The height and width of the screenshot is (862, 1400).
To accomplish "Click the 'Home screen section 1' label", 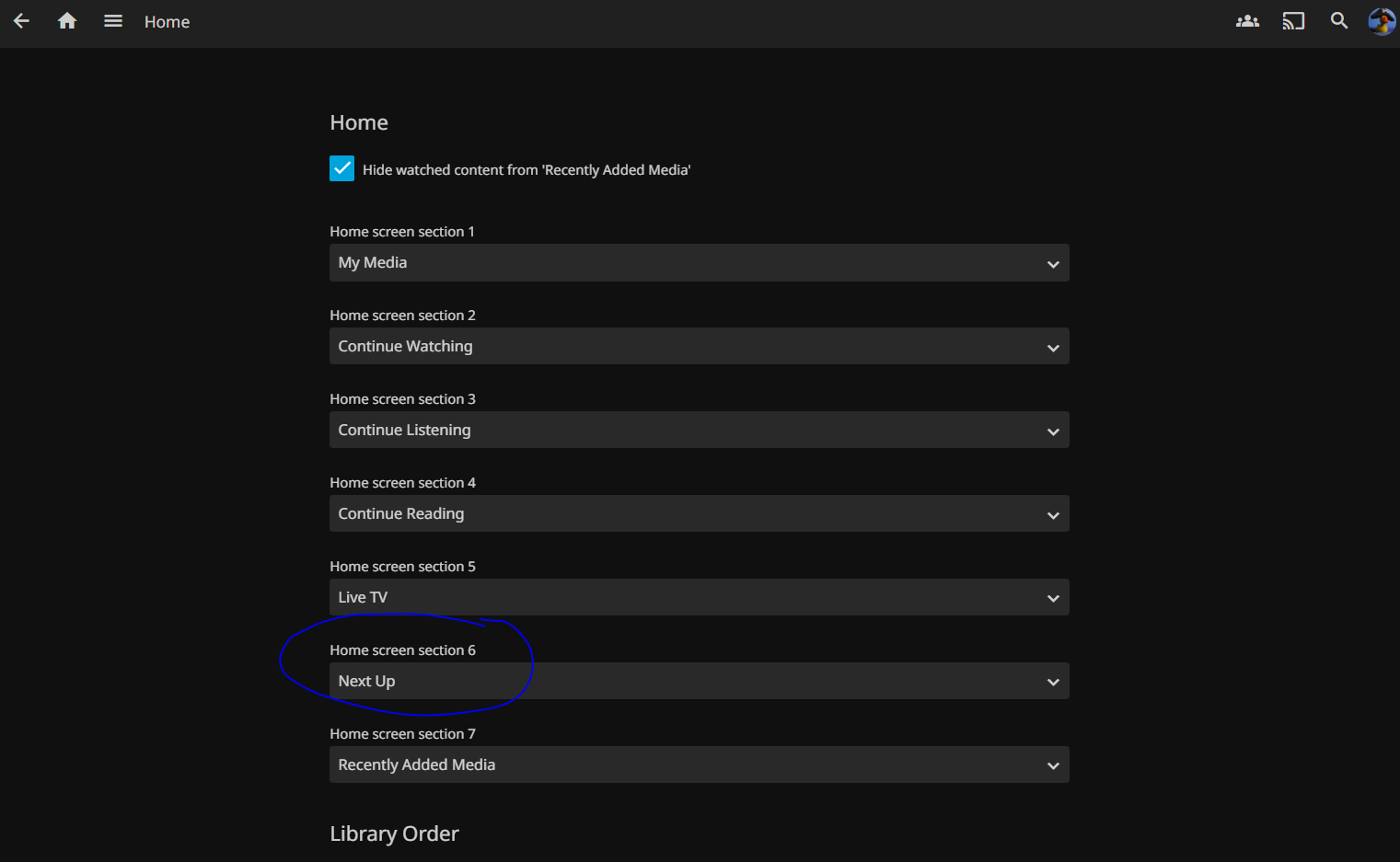I will (401, 232).
